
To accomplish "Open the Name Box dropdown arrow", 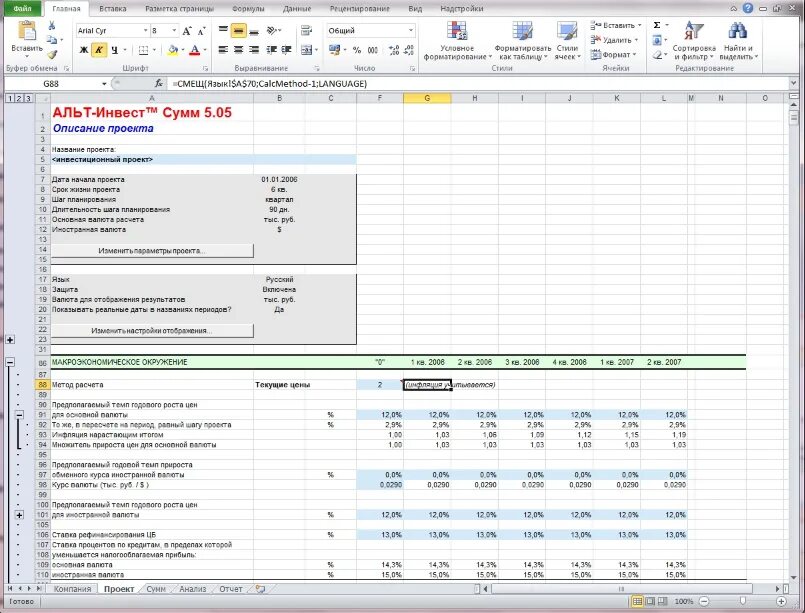I will [x=104, y=84].
